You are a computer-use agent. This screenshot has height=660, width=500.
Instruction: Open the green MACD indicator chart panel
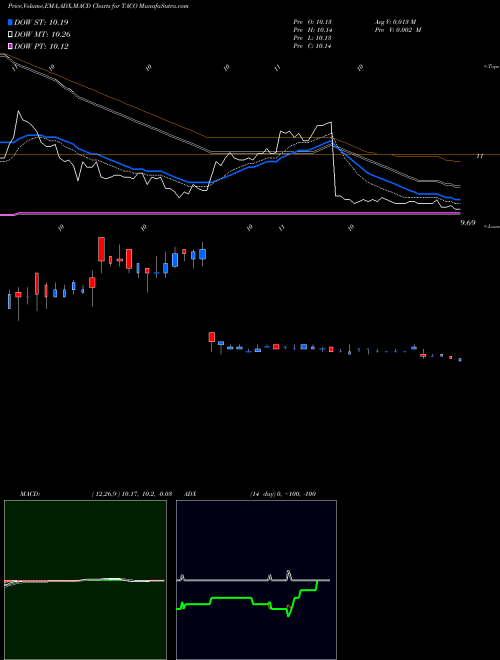85,580
